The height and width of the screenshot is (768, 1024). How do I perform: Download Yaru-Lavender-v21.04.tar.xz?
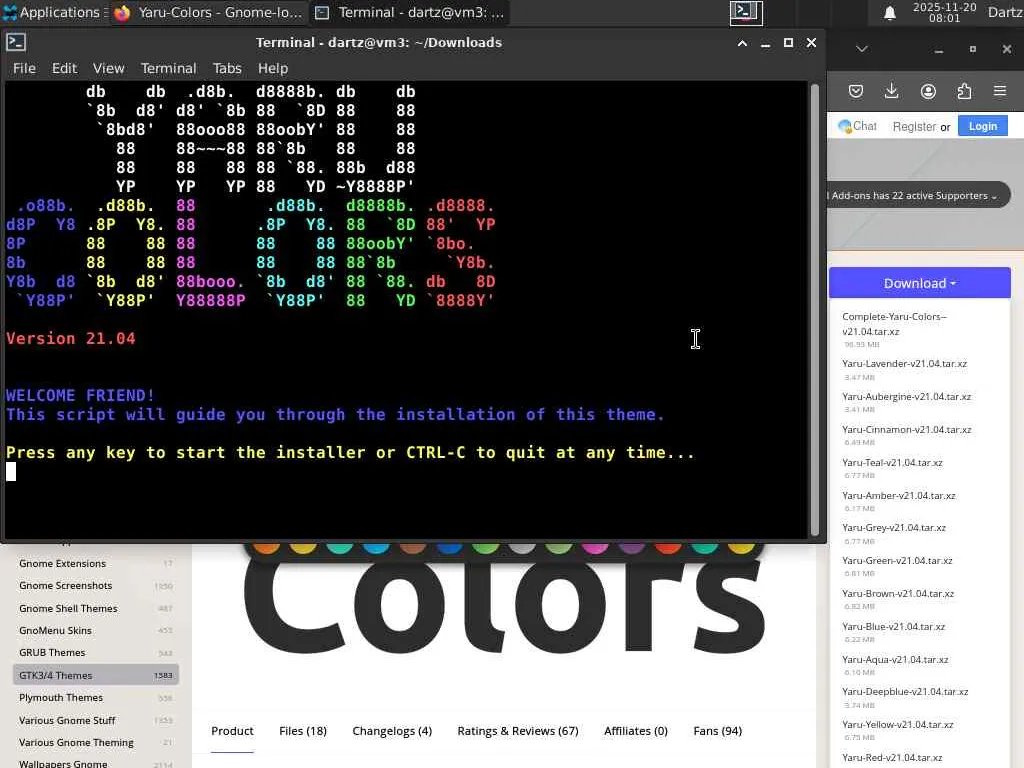[x=904, y=364]
